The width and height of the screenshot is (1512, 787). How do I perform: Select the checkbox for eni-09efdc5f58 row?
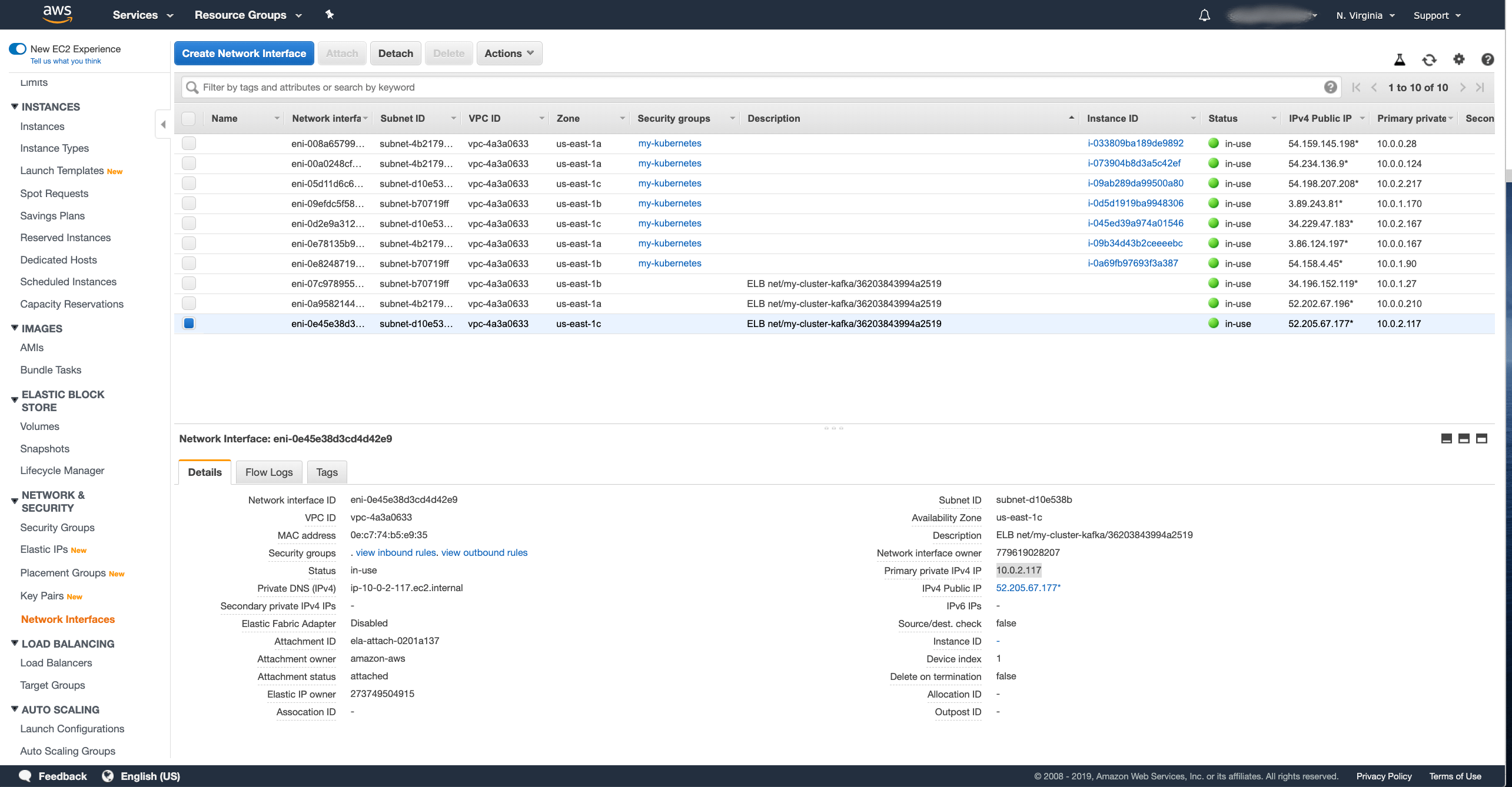click(188, 203)
